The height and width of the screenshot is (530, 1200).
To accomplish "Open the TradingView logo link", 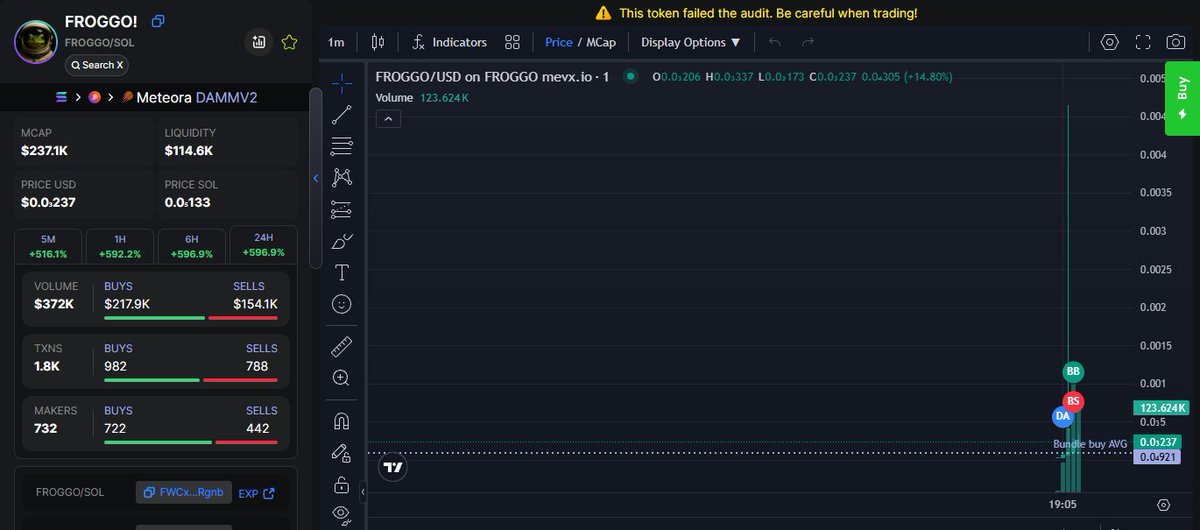I will pos(393,467).
